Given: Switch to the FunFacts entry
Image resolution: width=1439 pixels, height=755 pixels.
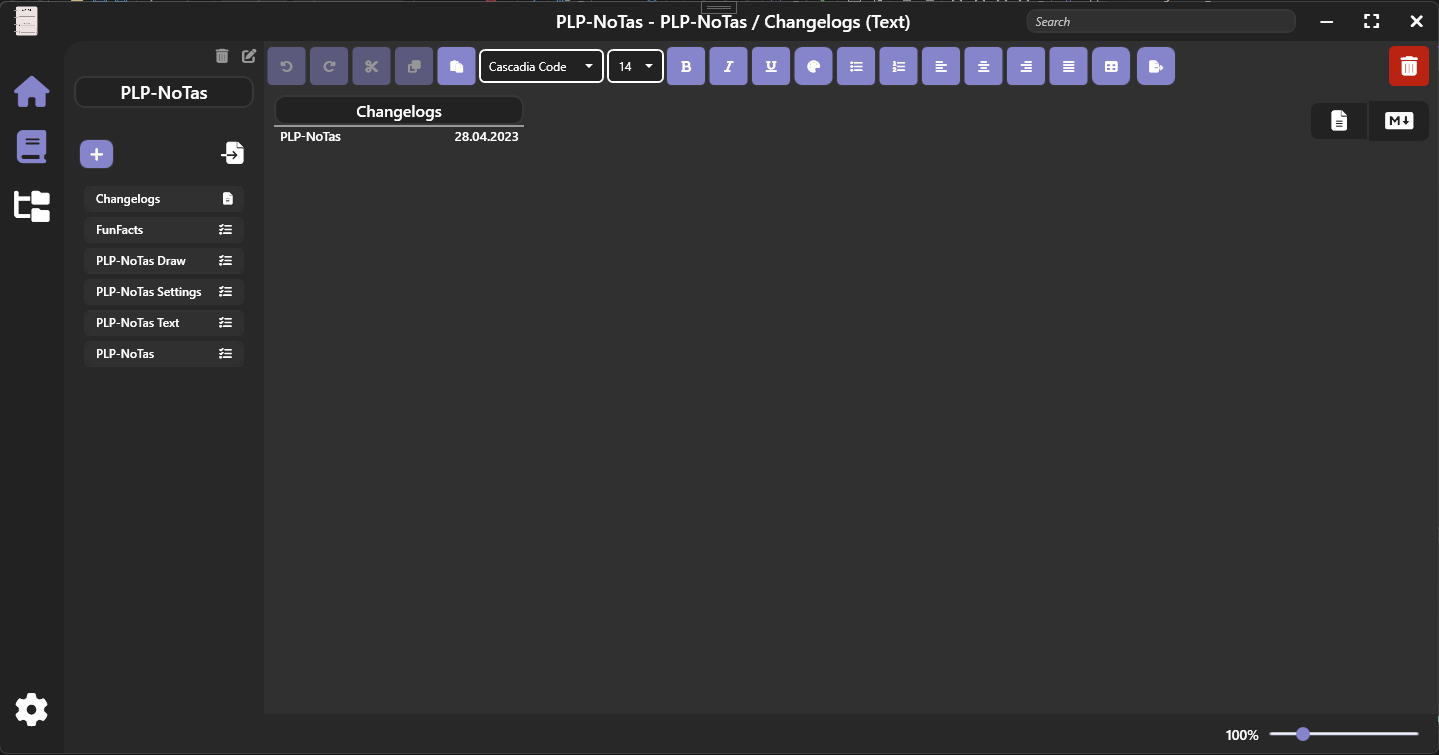Looking at the screenshot, I should pos(163,229).
